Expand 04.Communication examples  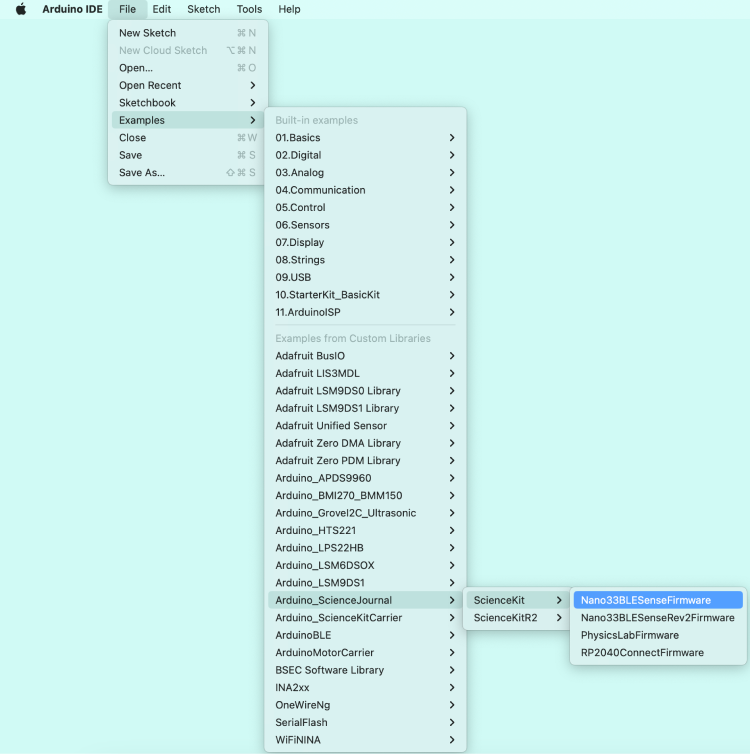(320, 190)
